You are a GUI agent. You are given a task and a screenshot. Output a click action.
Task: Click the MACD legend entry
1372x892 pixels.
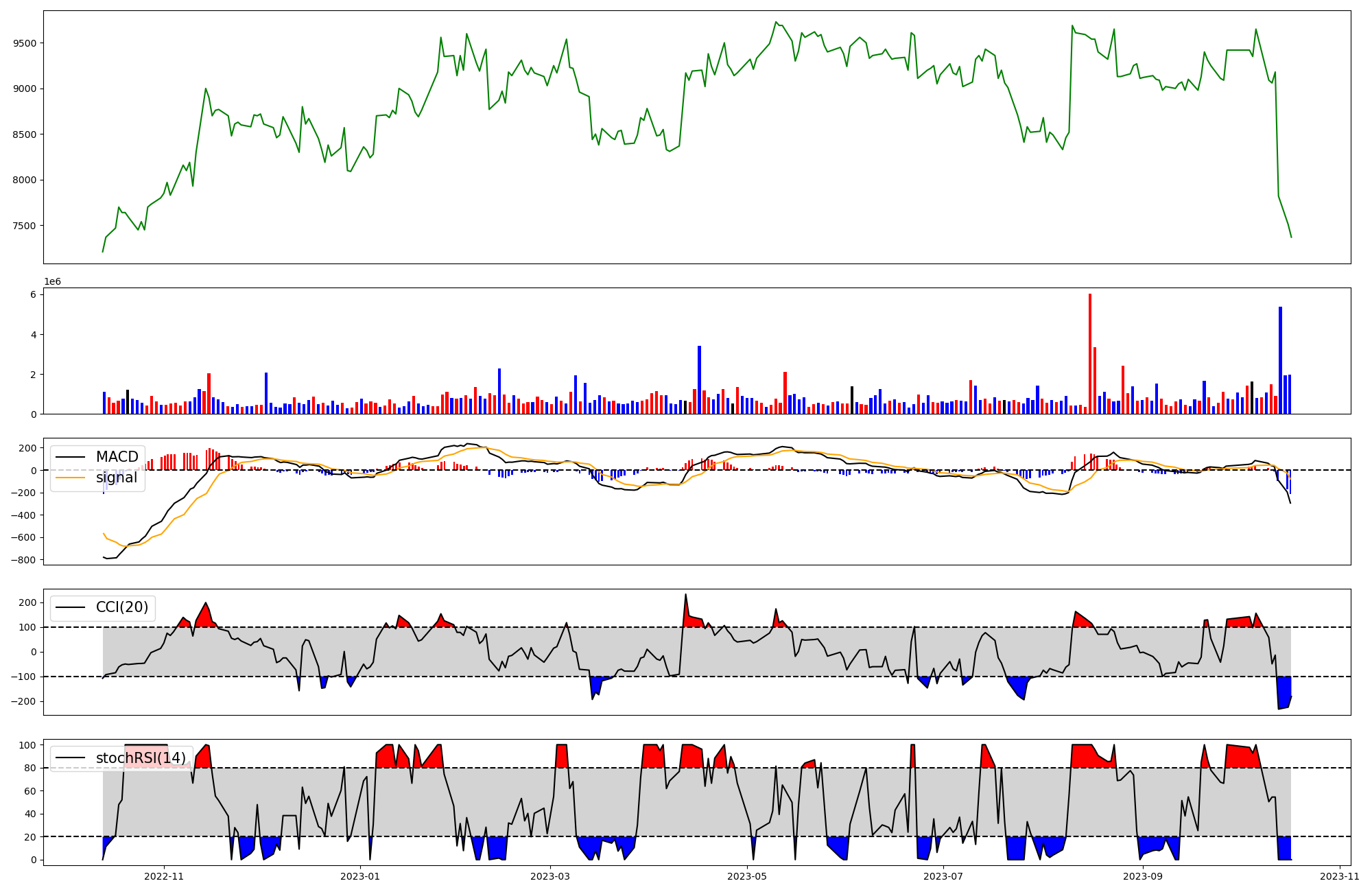coord(117,457)
